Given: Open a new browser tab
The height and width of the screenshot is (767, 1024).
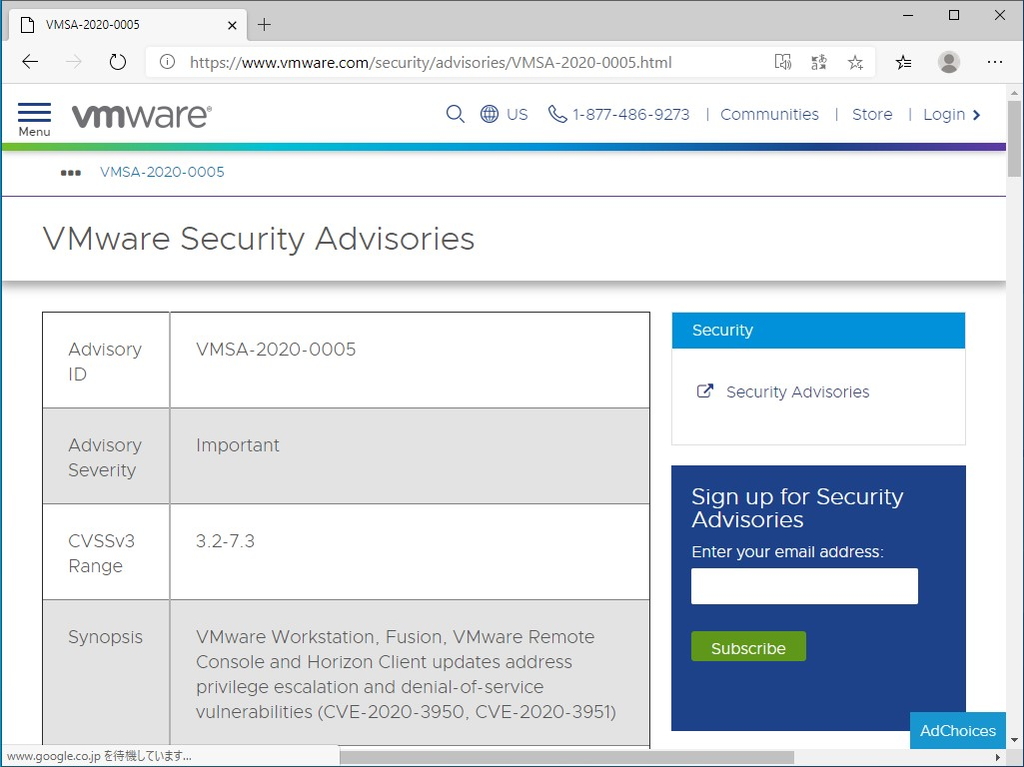Looking at the screenshot, I should pyautogui.click(x=264, y=24).
